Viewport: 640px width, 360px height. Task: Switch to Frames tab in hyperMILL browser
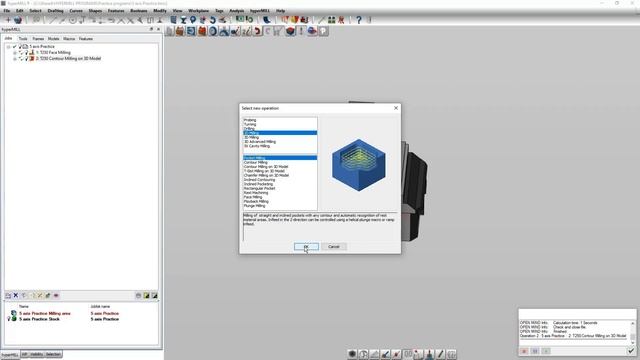click(x=38, y=39)
